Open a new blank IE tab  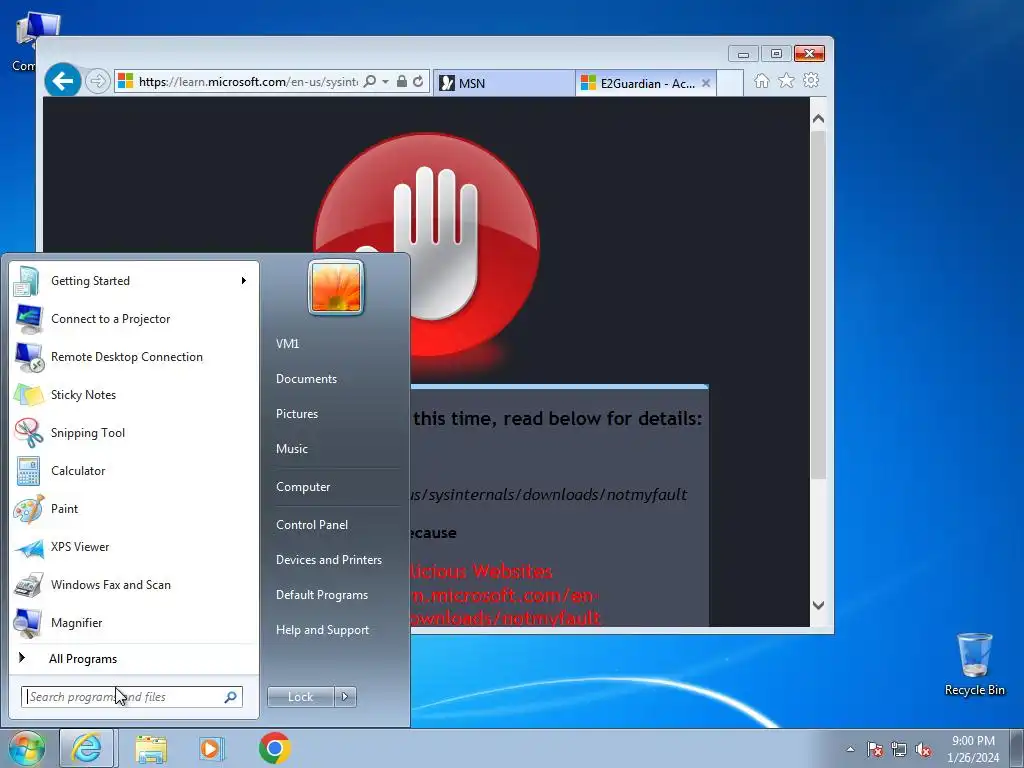730,83
